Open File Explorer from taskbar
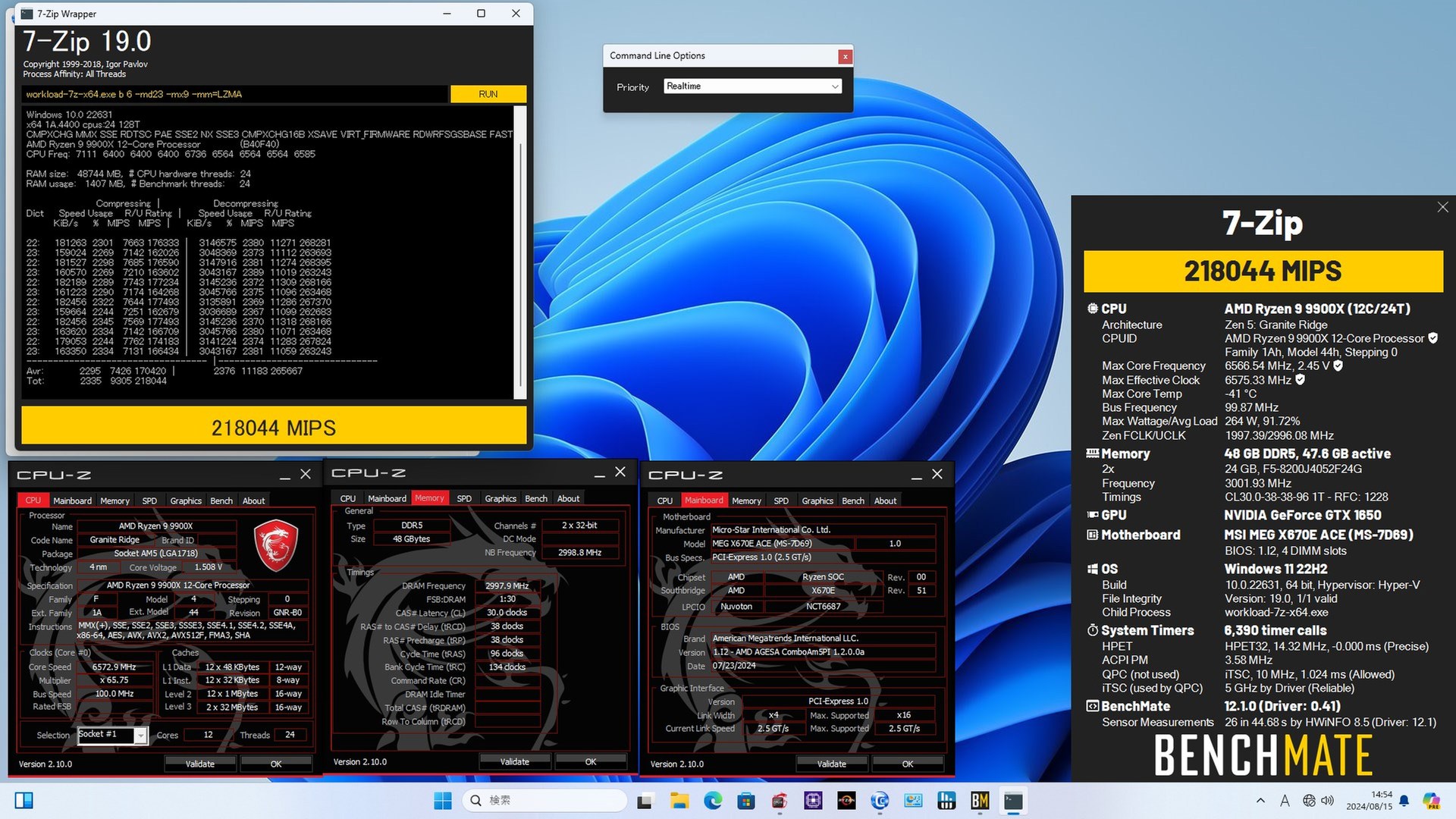Screen dimensions: 1456x819 pyautogui.click(x=679, y=800)
